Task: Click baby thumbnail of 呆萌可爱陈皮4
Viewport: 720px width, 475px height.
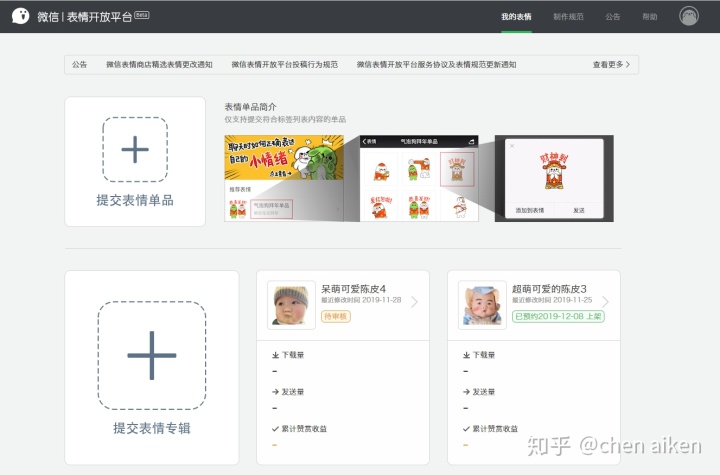Action: click(291, 305)
